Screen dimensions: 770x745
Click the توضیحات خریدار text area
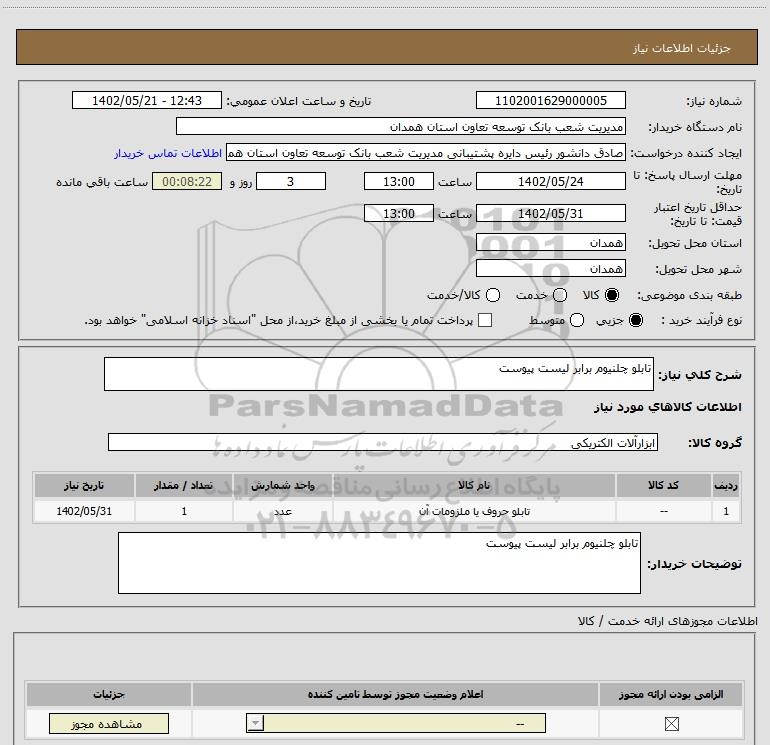pyautogui.click(x=379, y=563)
